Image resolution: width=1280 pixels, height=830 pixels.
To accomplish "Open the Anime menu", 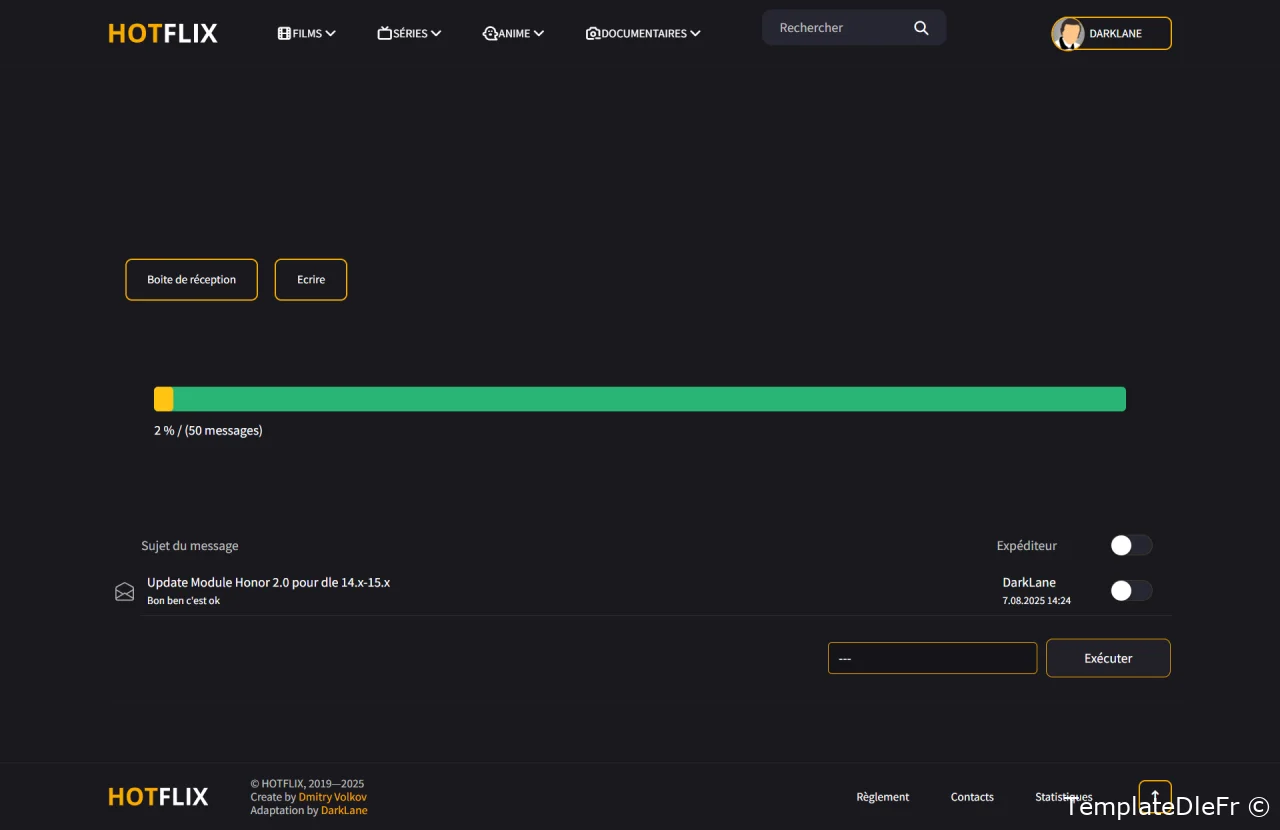I will coord(515,33).
